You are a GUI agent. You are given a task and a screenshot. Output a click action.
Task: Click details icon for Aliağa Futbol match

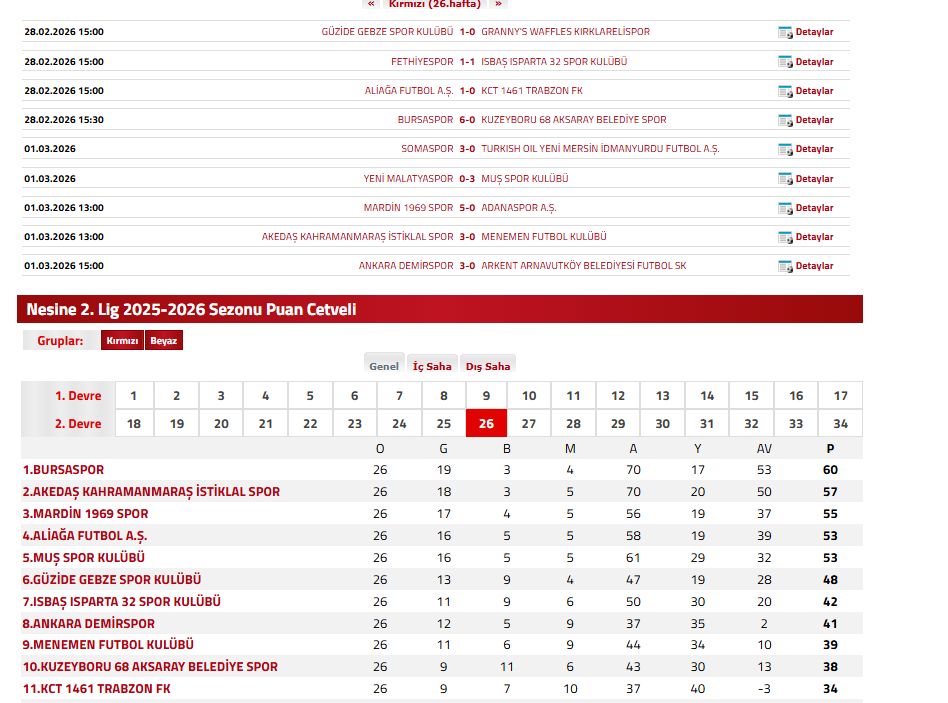tap(785, 91)
